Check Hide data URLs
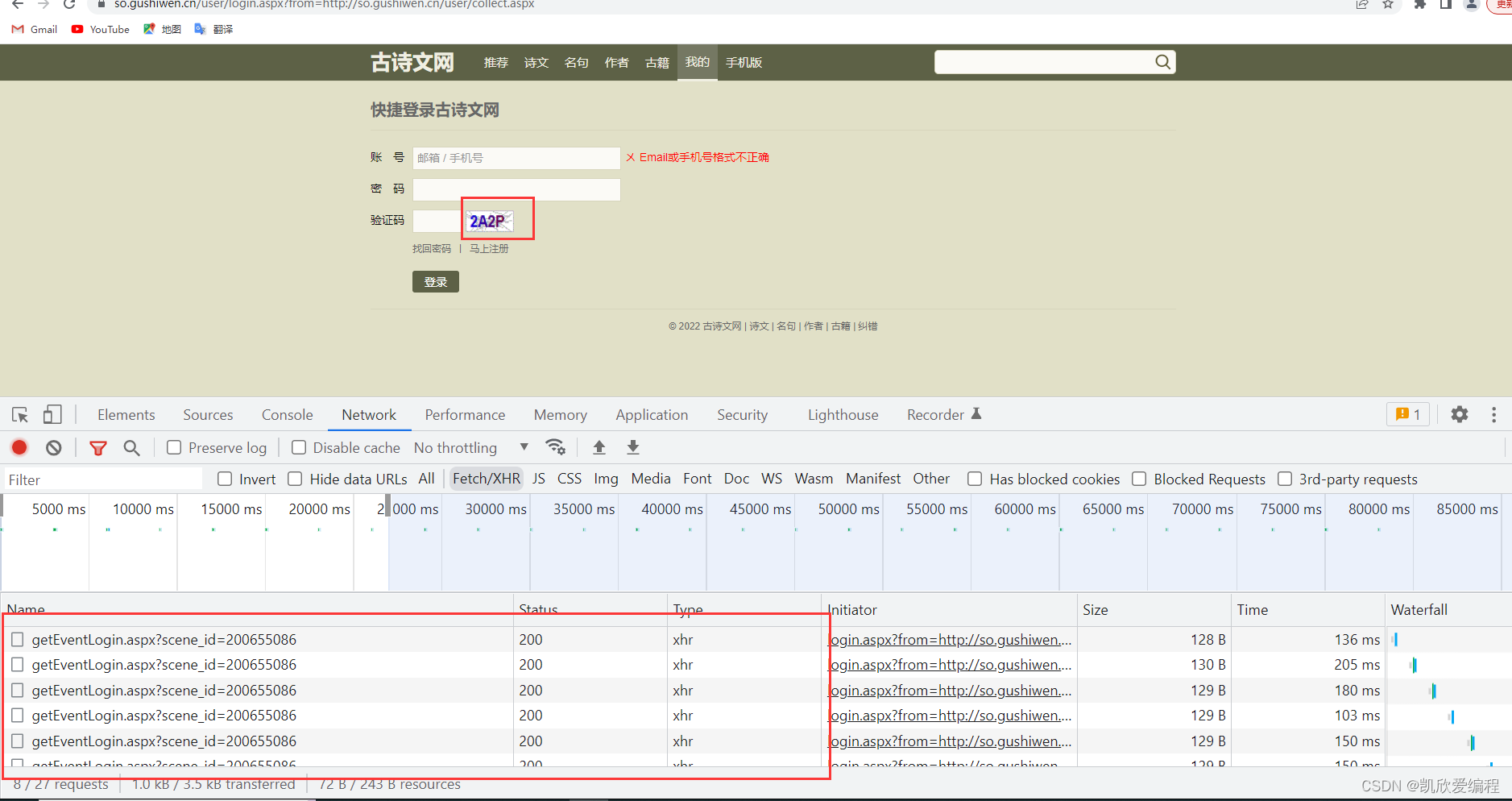 295,479
